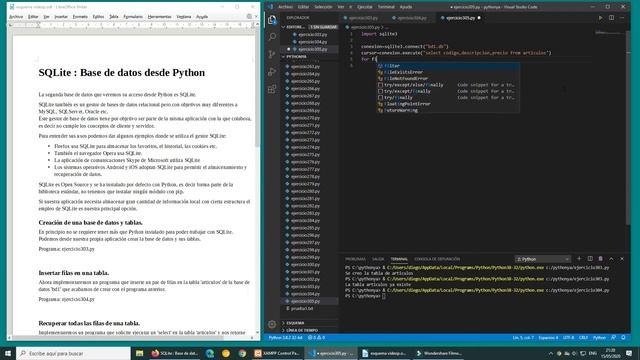The height and width of the screenshot is (360, 640).
Task: Expand the LÍNEA DE TIEMPO section
Action: (x=310, y=330)
